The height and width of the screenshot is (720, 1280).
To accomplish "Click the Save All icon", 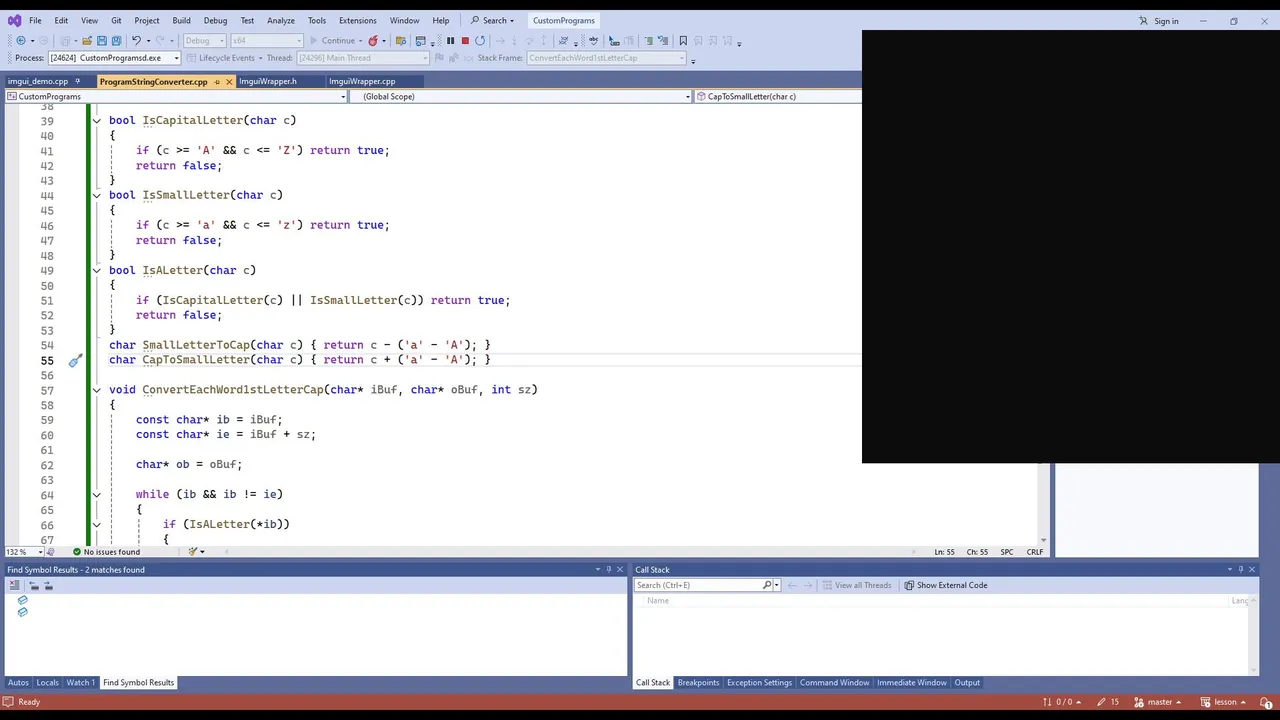I will pos(116,41).
